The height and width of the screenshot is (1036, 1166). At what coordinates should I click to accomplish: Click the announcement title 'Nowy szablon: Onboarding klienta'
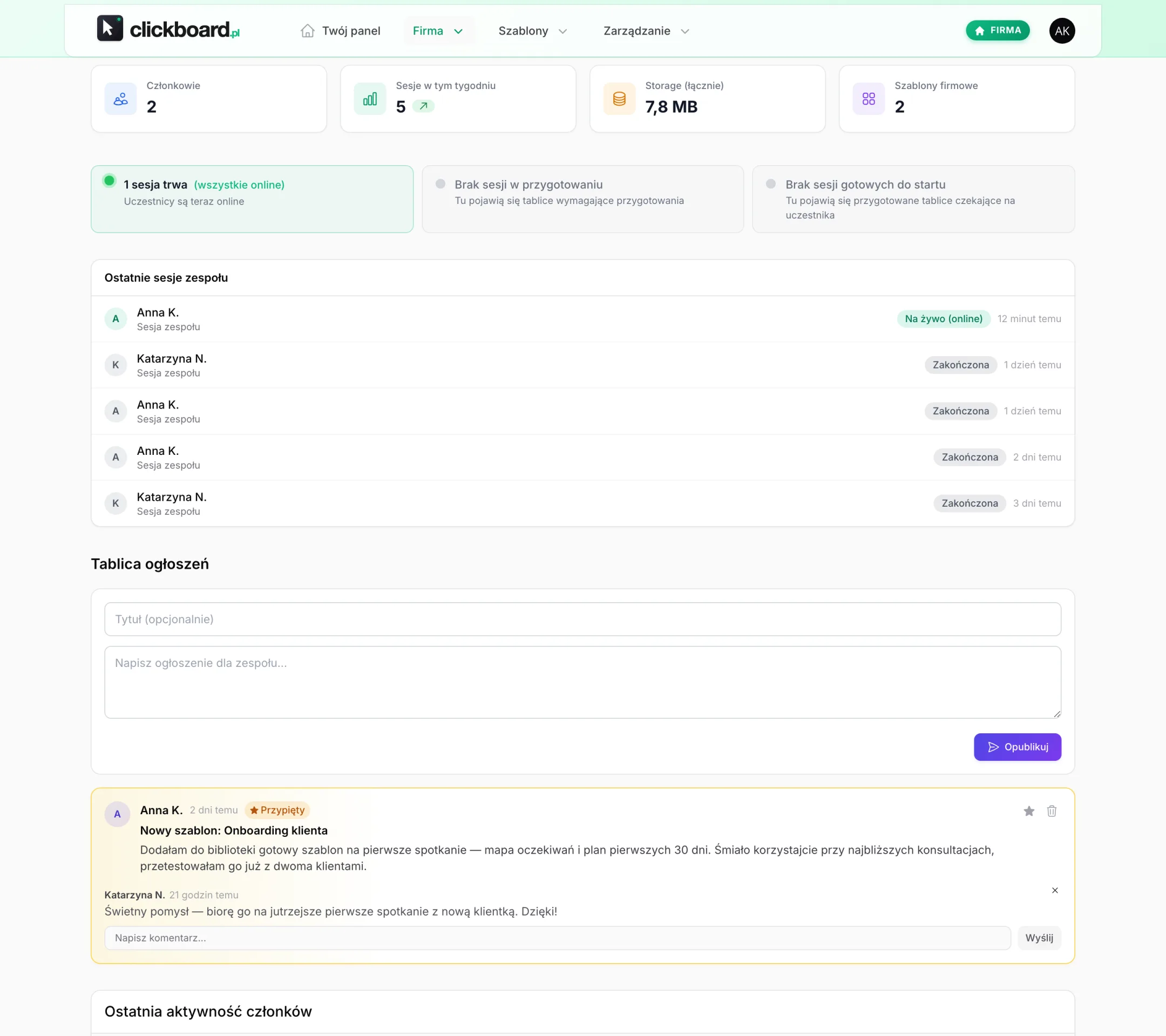234,831
